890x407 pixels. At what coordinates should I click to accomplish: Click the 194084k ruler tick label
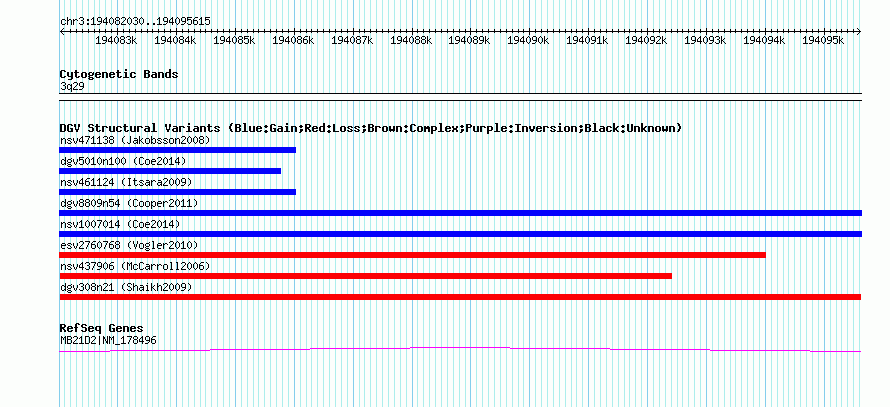coord(175,40)
